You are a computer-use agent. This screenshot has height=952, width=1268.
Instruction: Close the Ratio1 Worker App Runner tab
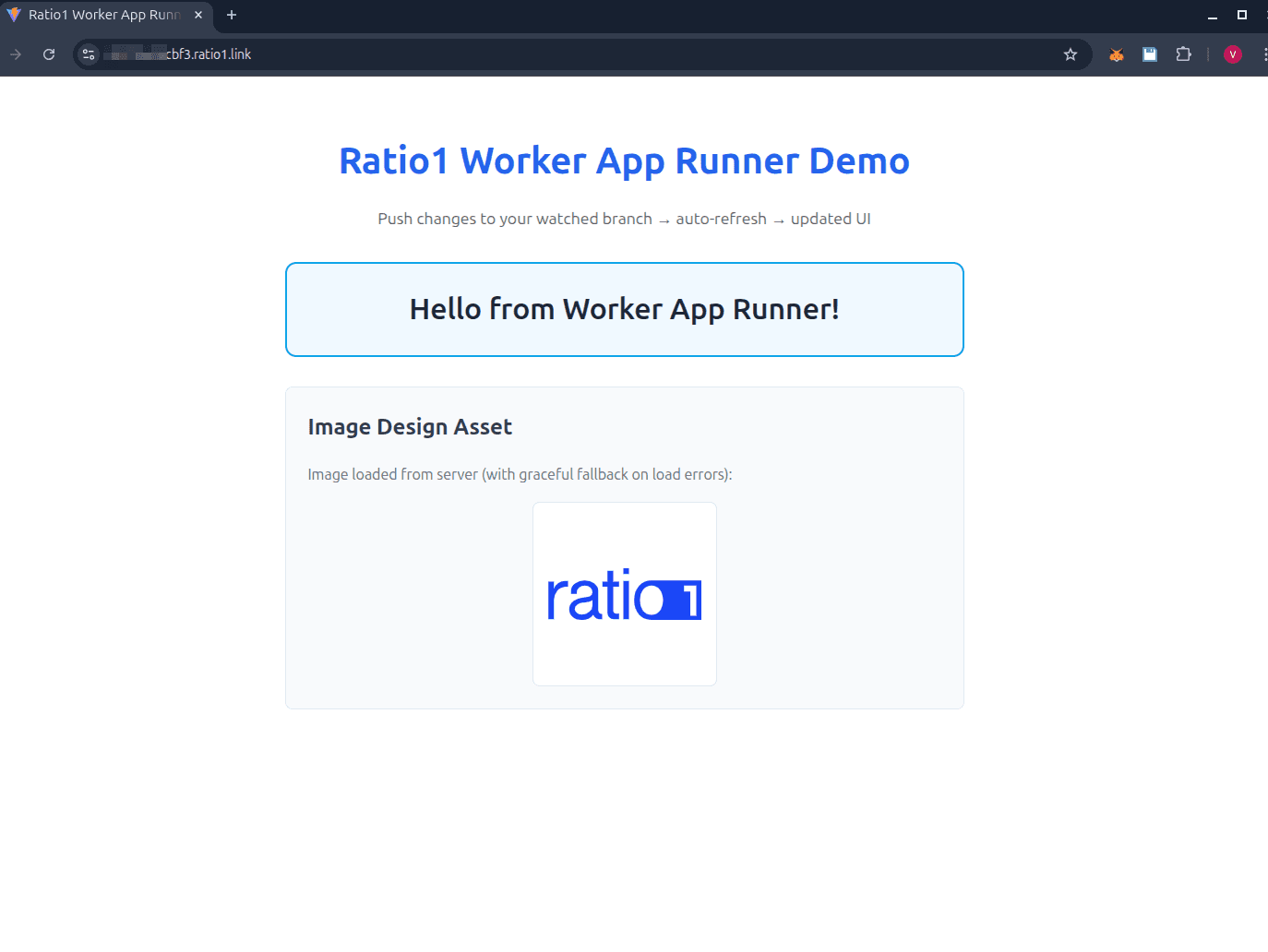(x=198, y=15)
